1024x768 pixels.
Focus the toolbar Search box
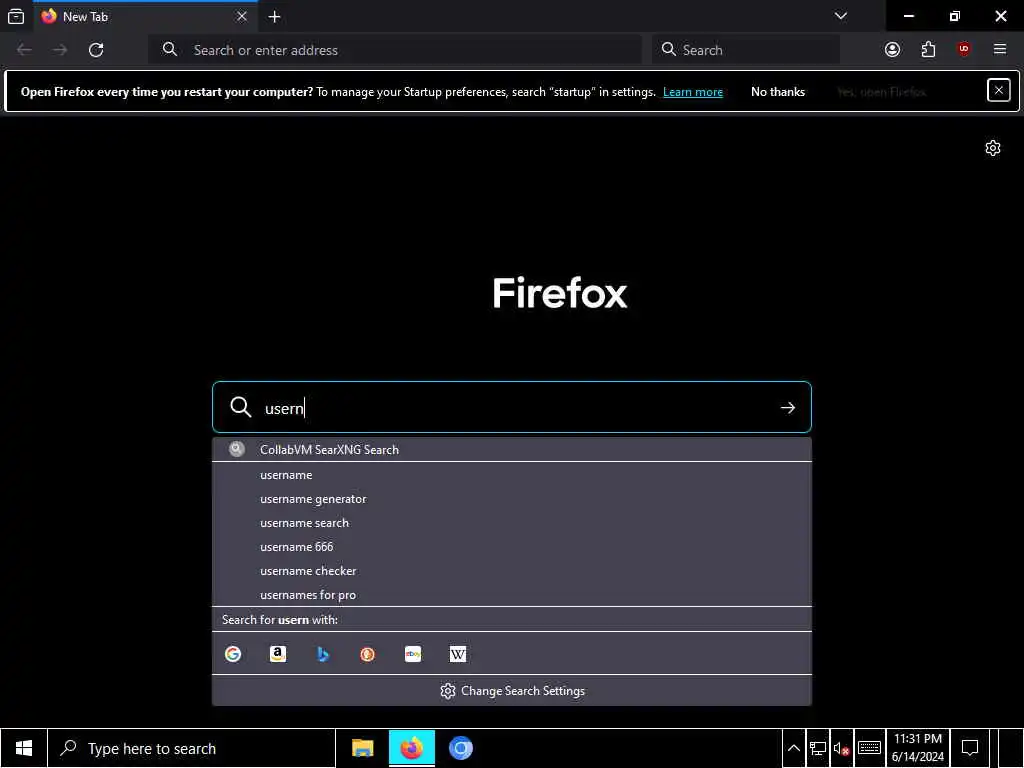coord(746,50)
